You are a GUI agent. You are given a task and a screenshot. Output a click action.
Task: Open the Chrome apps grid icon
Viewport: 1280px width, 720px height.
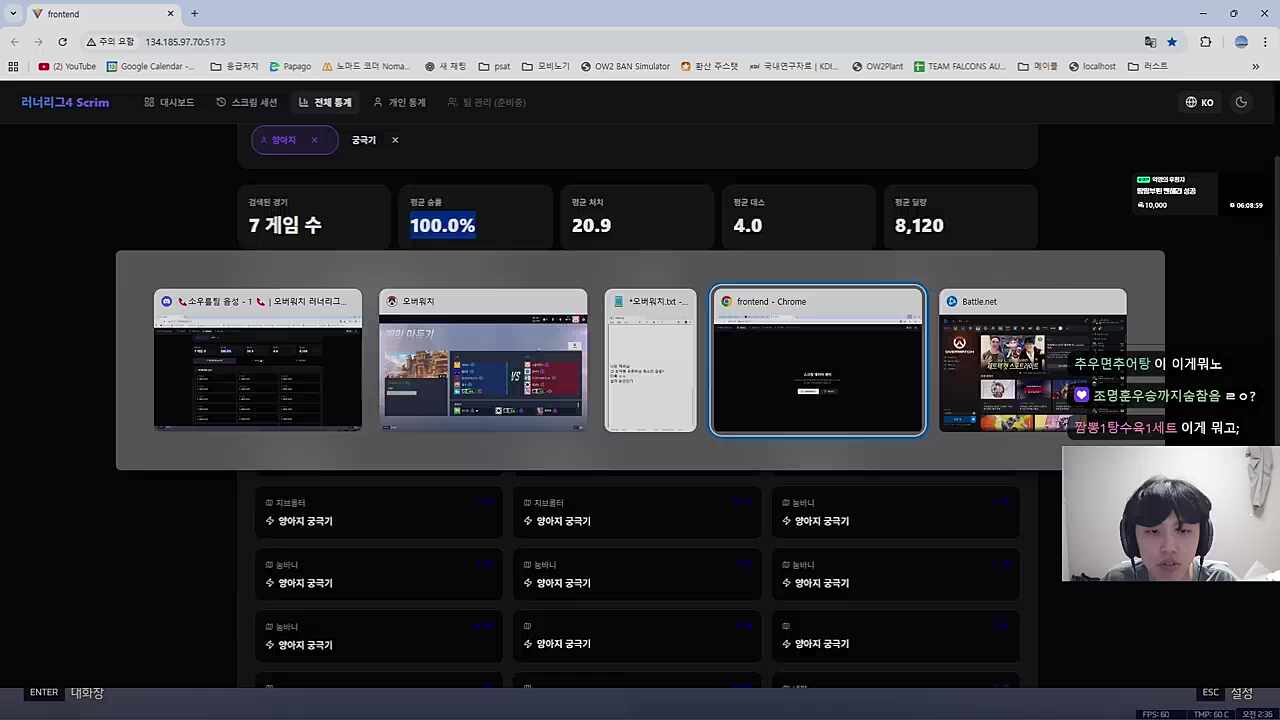coord(13,67)
